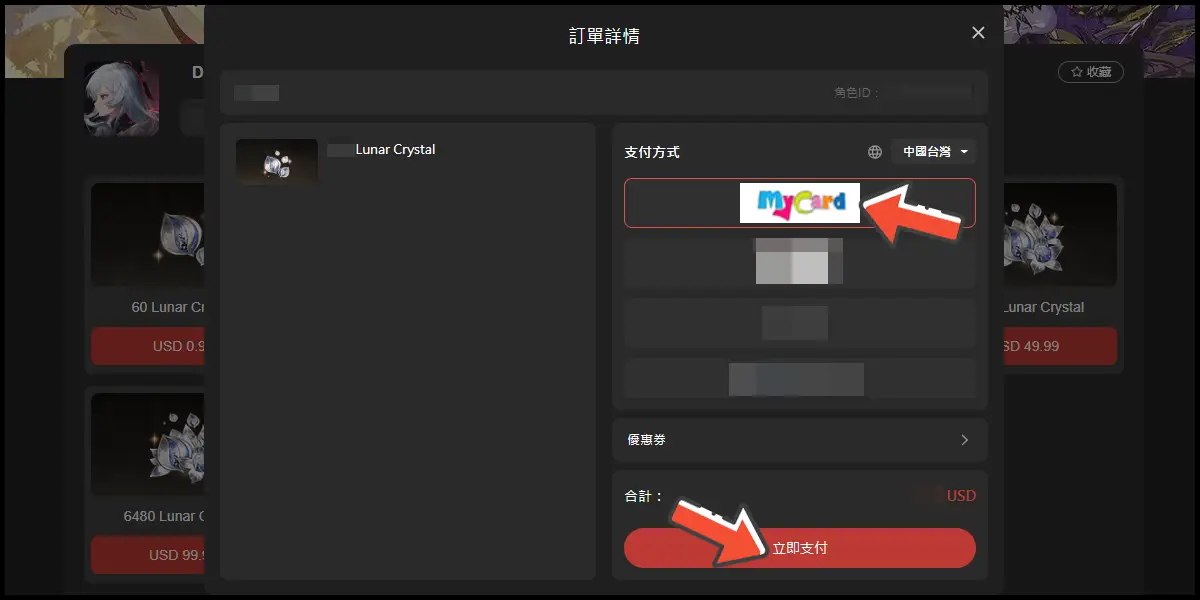Click the 6480 Lunar Crystal pack image
1200x600 pixels.
click(x=150, y=443)
